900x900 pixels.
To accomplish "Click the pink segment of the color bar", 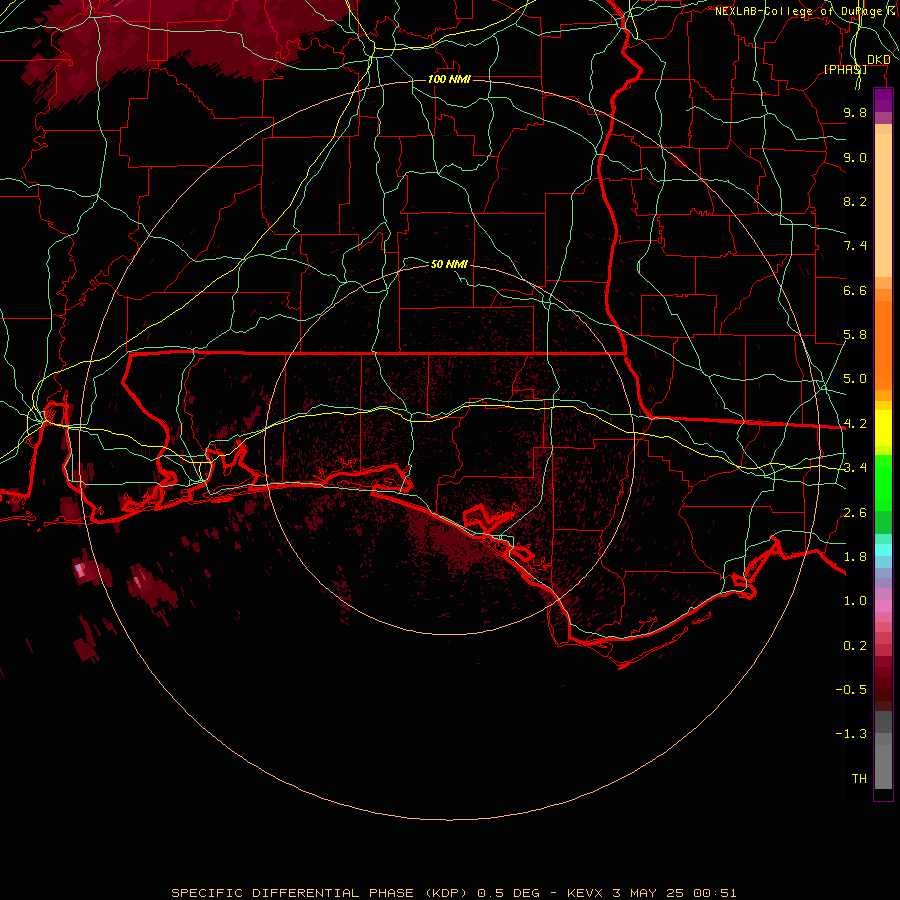I will (x=883, y=606).
